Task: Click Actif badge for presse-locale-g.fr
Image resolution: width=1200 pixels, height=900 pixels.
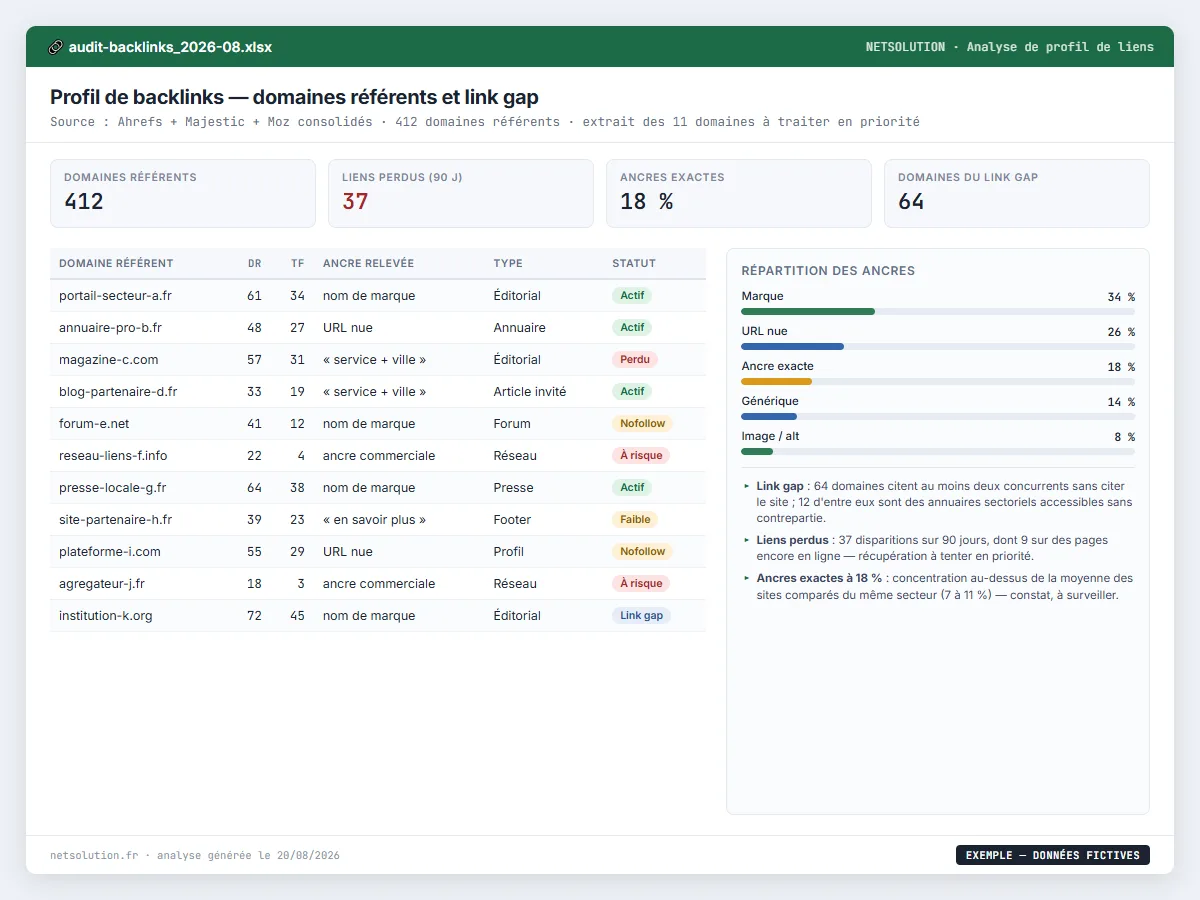Action: pos(632,488)
